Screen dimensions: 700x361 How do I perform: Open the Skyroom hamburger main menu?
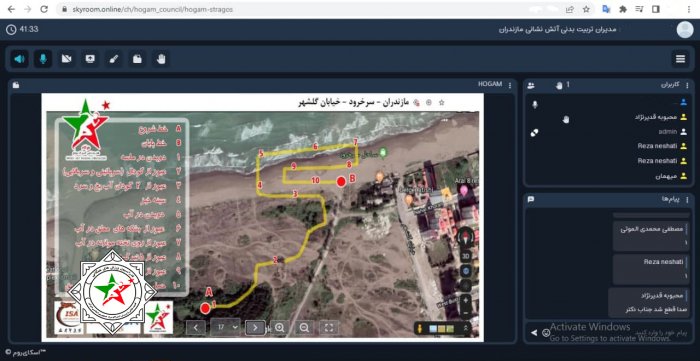680,59
